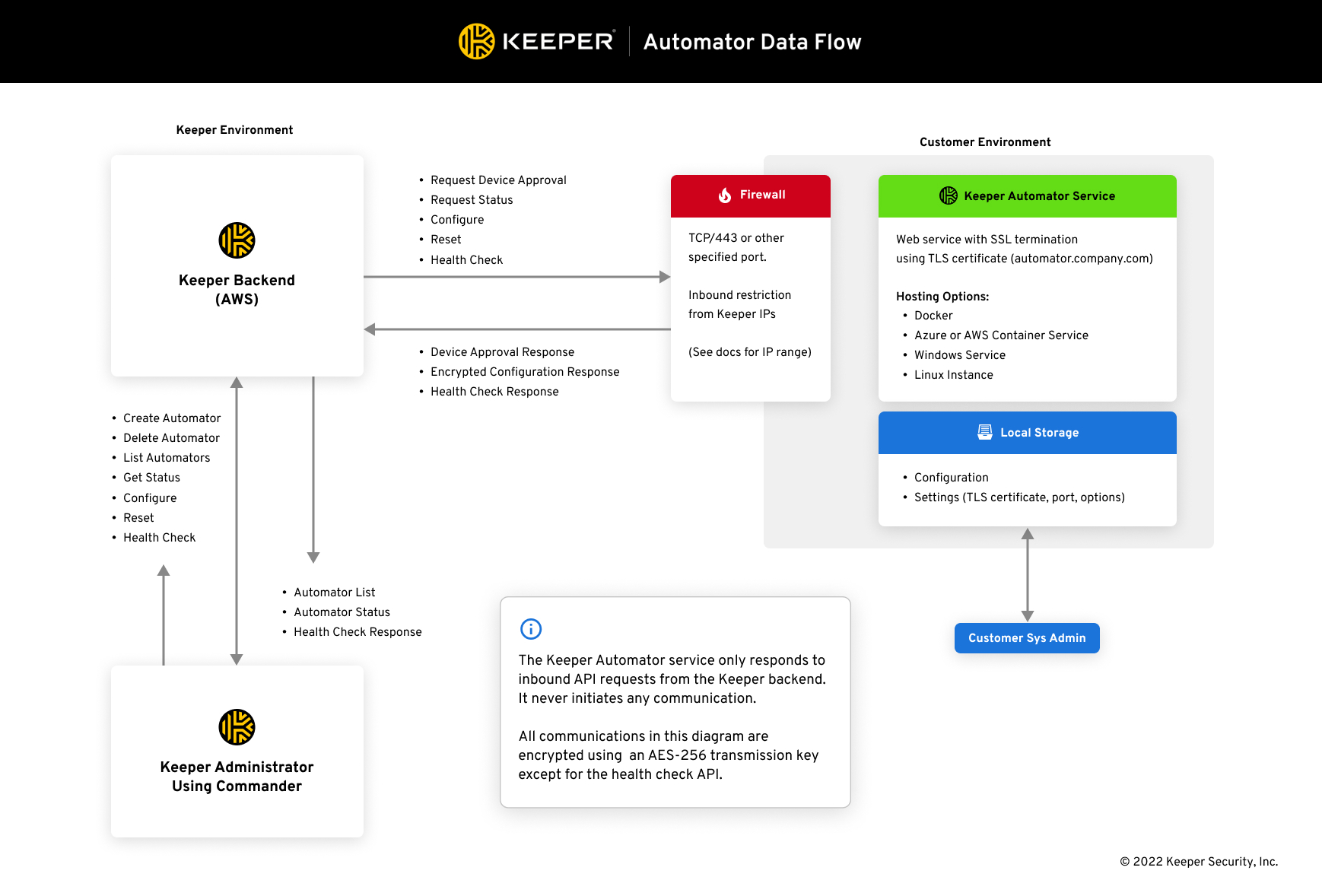
Task: Click the Customer Sys Admin button
Action: click(x=1026, y=638)
